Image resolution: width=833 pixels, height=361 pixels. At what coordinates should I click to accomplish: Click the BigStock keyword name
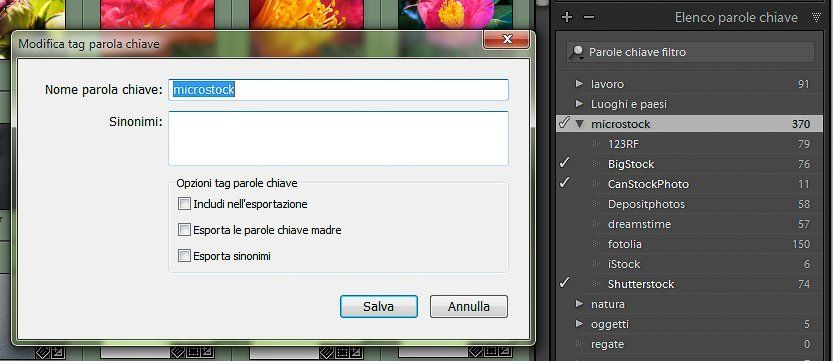[x=631, y=164]
